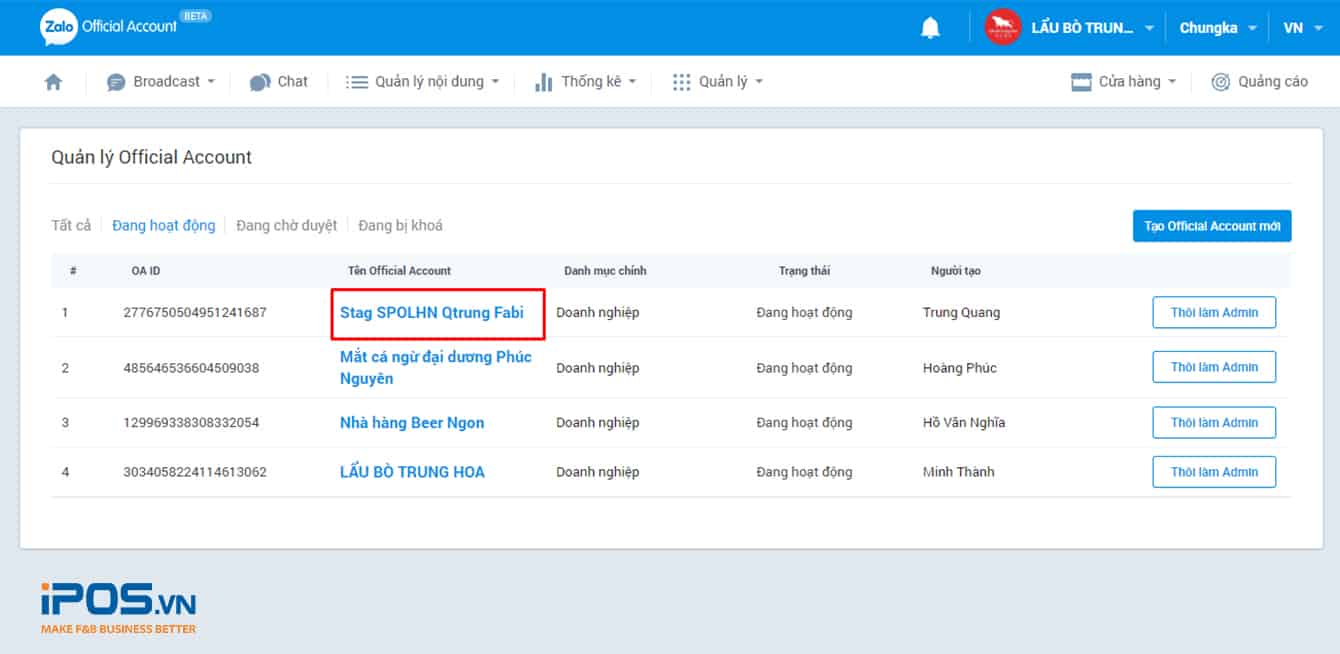Screen dimensions: 1340x654
Task: Click Thôi làm Admin for Nhà hàng Beer Ngon
Action: [x=1214, y=422]
